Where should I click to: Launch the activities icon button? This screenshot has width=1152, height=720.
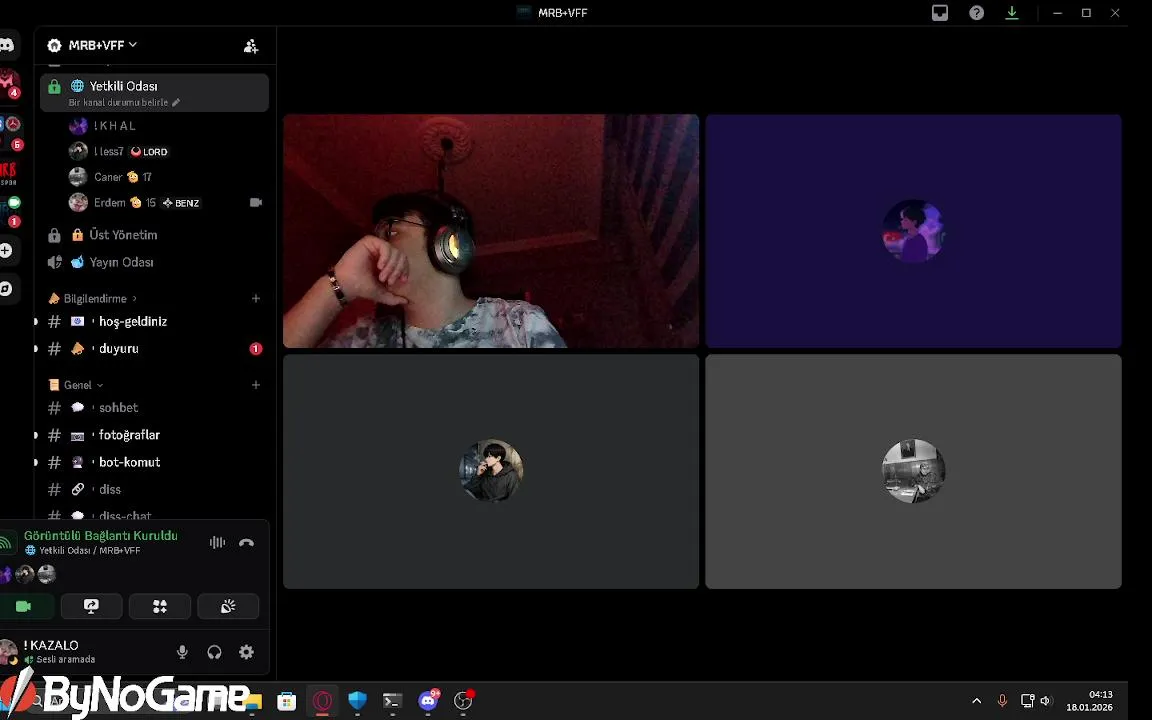159,606
